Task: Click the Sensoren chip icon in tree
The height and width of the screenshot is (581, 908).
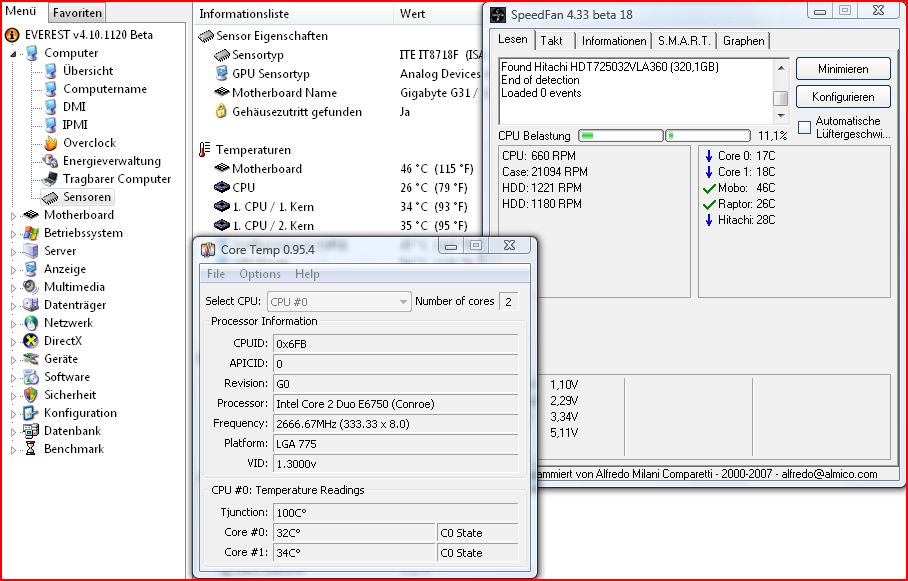Action: [50, 198]
